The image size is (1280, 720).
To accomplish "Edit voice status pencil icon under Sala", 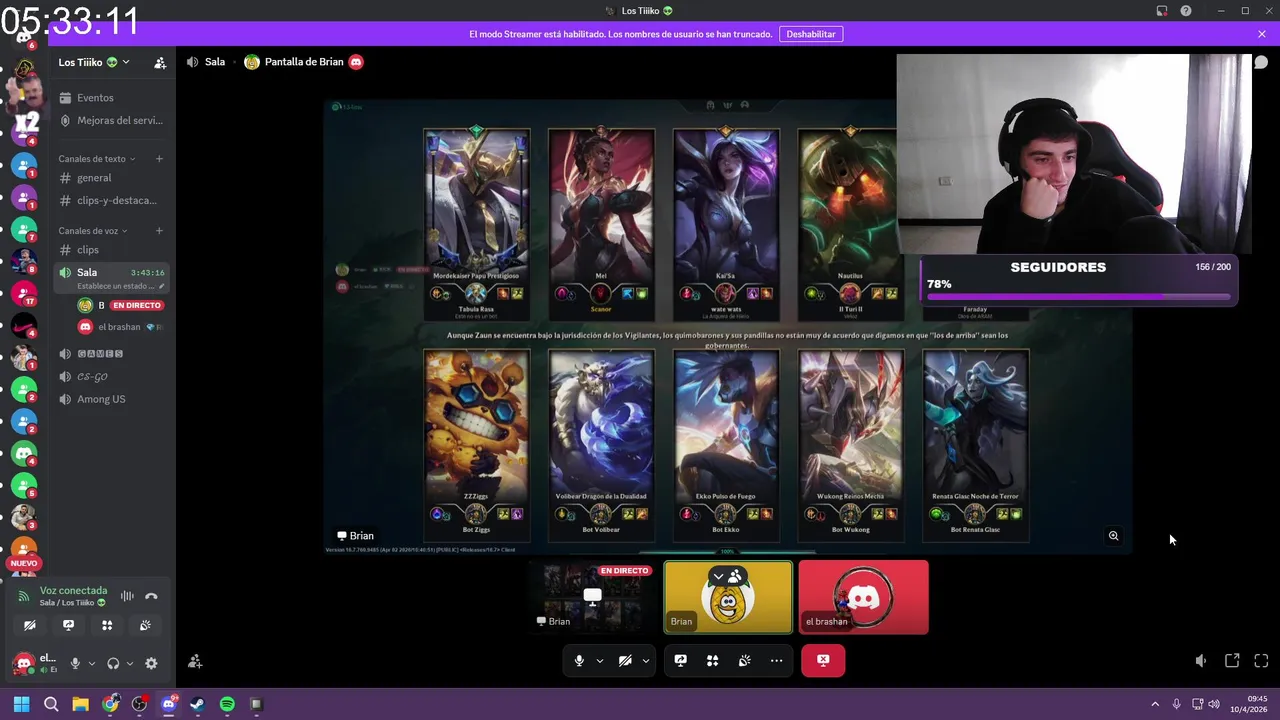I will point(162,286).
